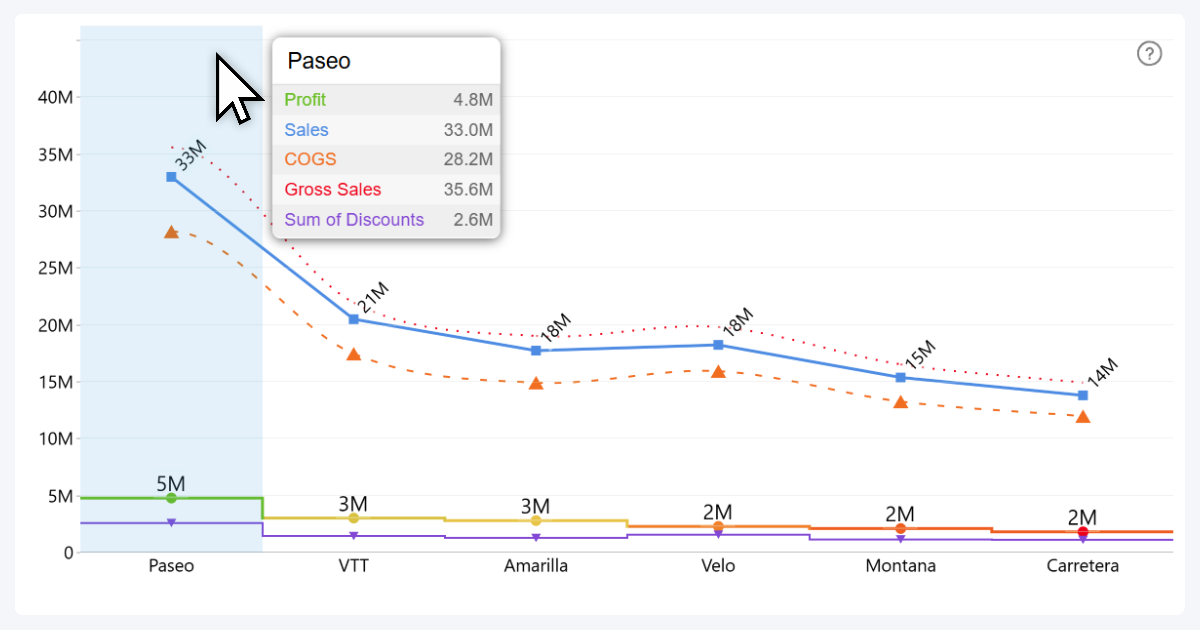Viewport: 1200px width, 630px height.
Task: Click the yellow Profit dot for VTT
Action: coord(354,518)
